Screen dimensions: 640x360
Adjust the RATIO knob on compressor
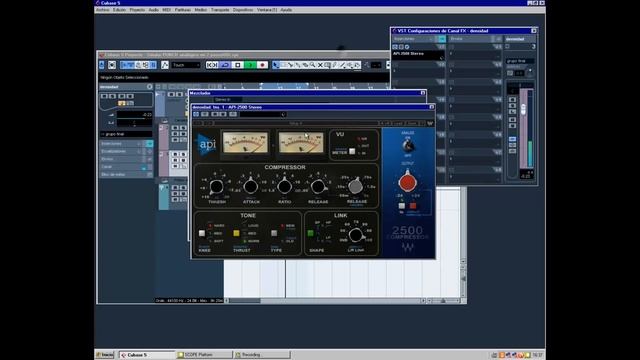click(284, 187)
